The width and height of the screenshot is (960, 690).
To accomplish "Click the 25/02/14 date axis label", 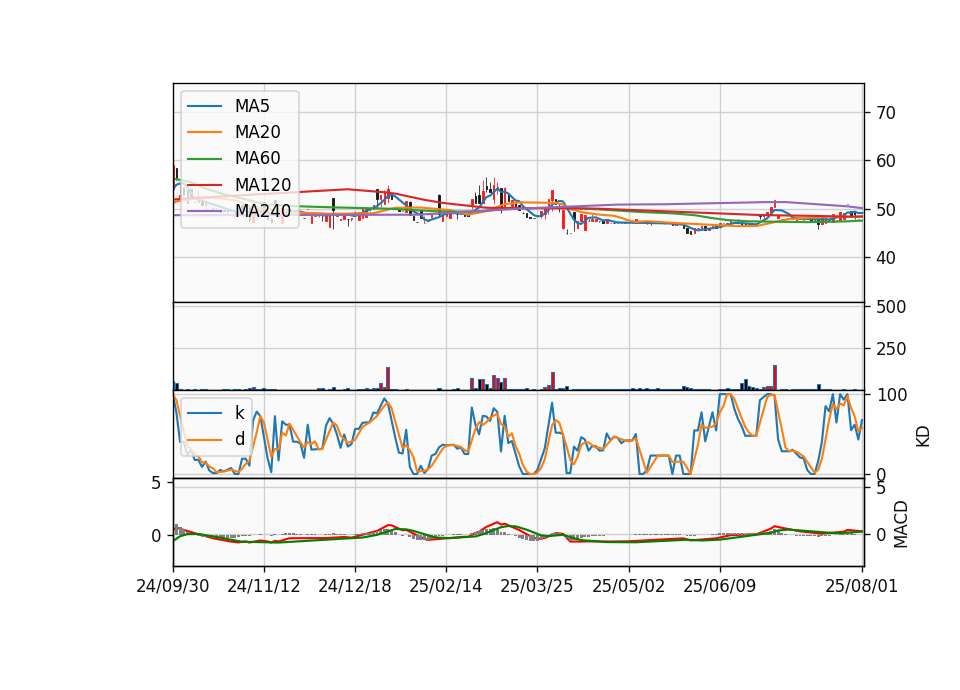I will [446, 586].
